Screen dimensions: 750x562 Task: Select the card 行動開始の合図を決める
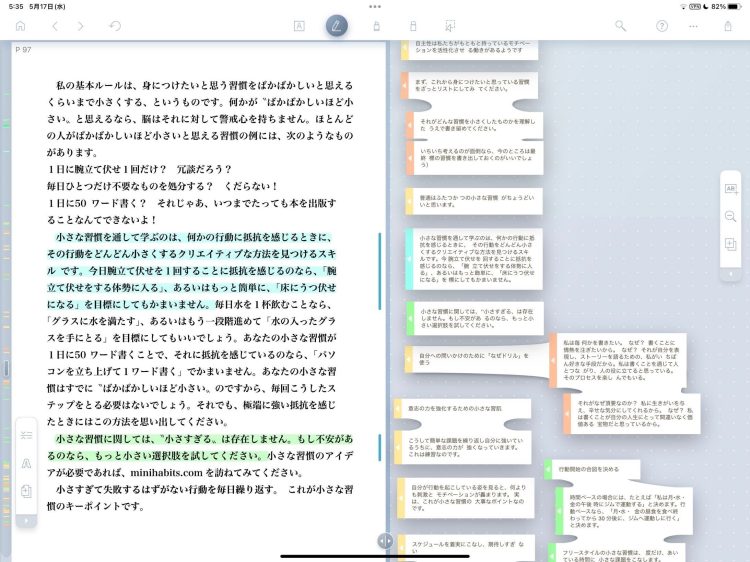click(x=592, y=469)
